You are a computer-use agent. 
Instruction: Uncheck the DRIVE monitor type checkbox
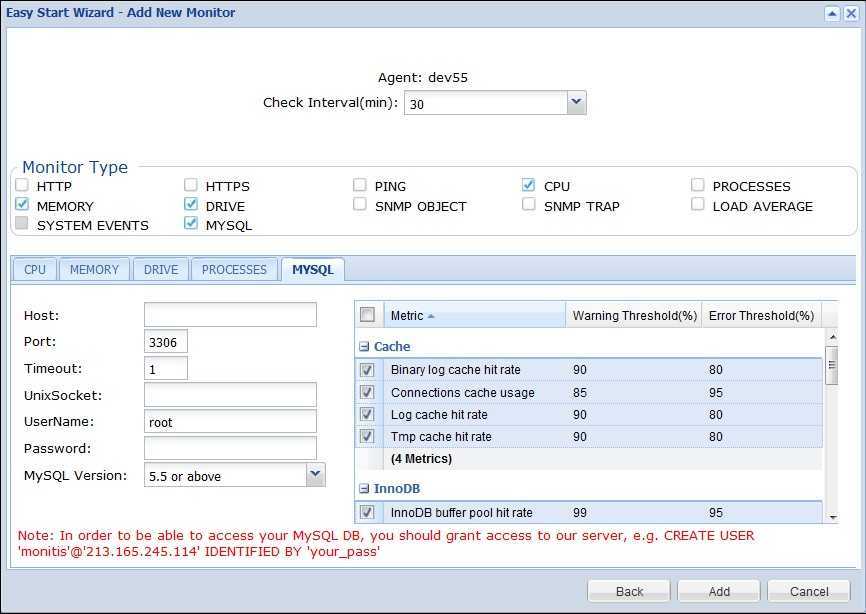pyautogui.click(x=191, y=204)
